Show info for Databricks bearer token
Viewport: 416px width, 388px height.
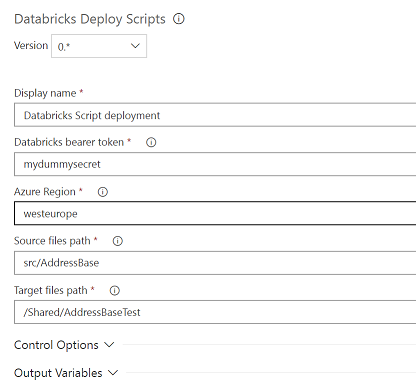click(151, 142)
